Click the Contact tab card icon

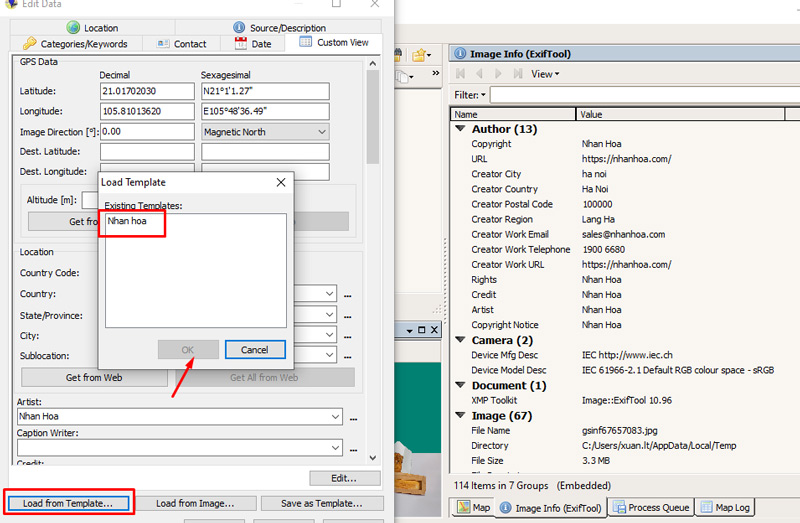[x=163, y=44]
